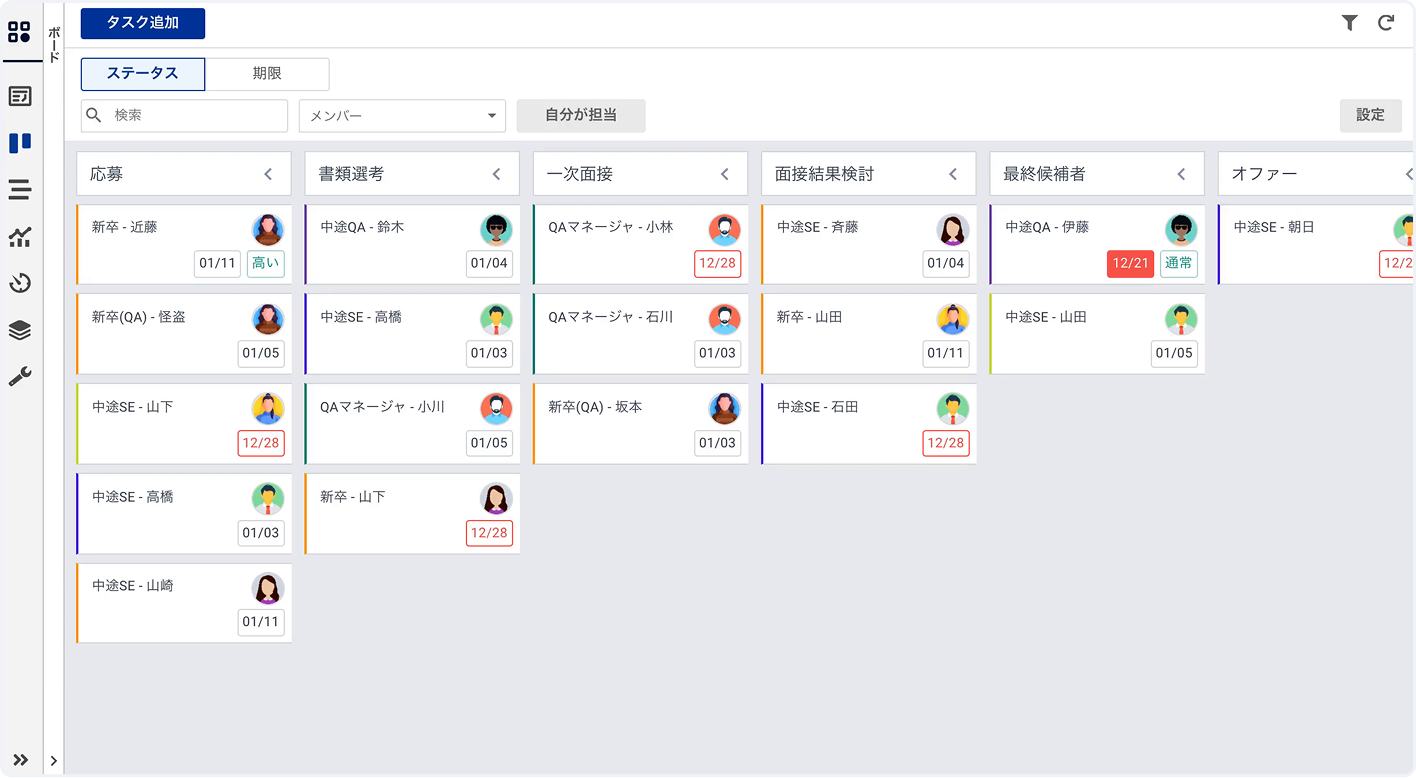Open the layers stack icon in sidebar

(19, 330)
